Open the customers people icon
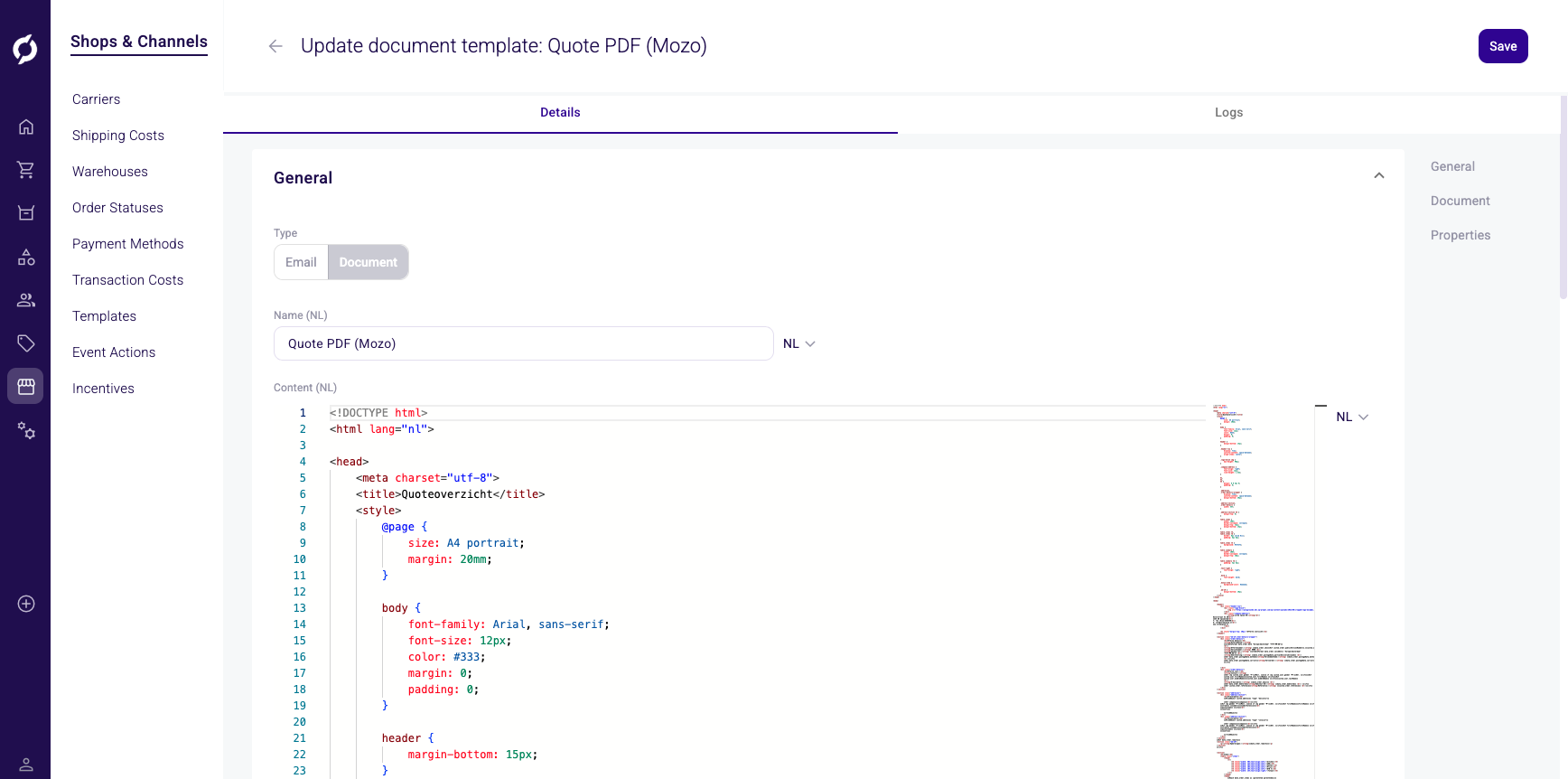 [x=26, y=300]
